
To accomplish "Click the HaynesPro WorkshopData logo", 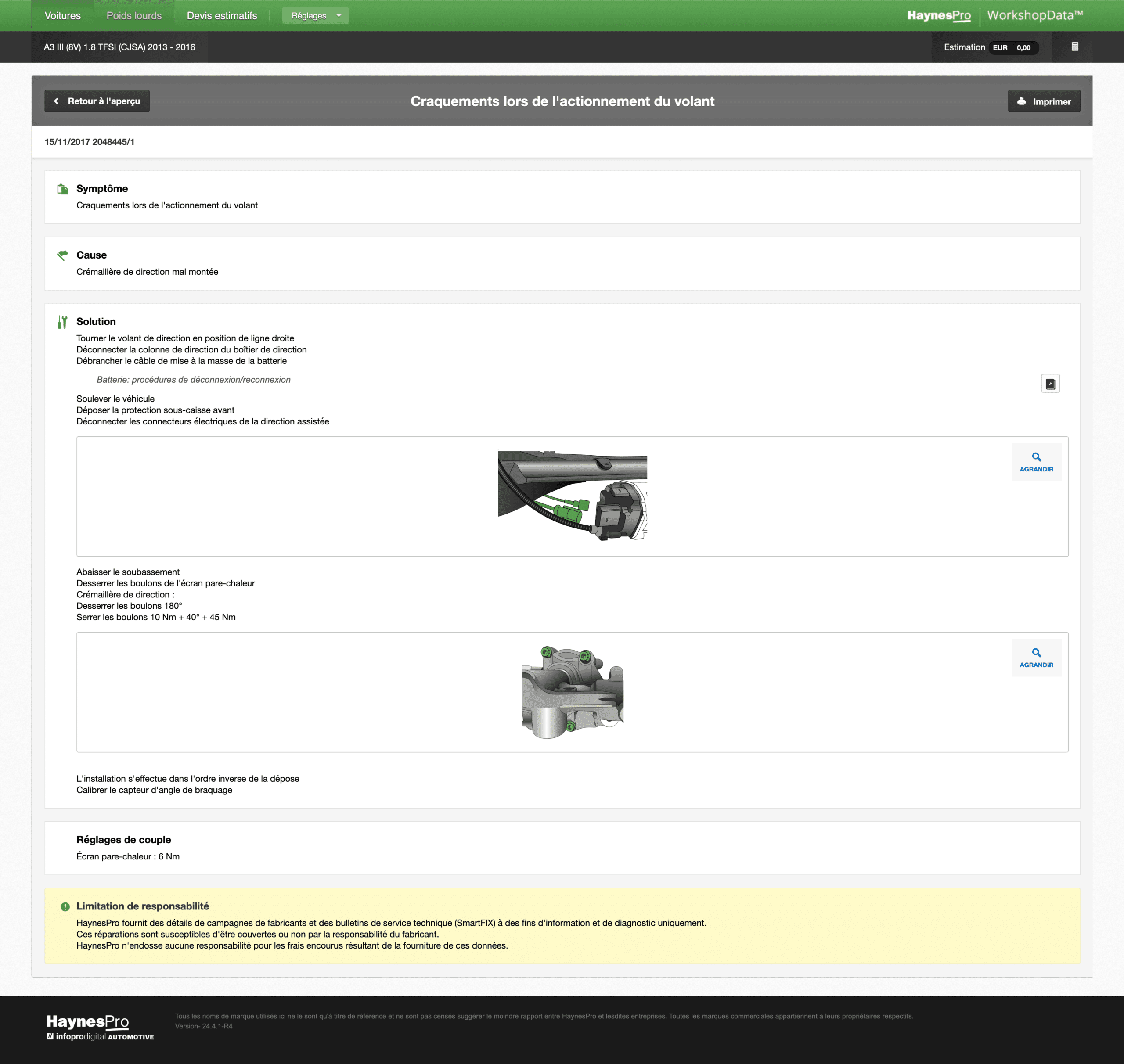I will point(994,16).
